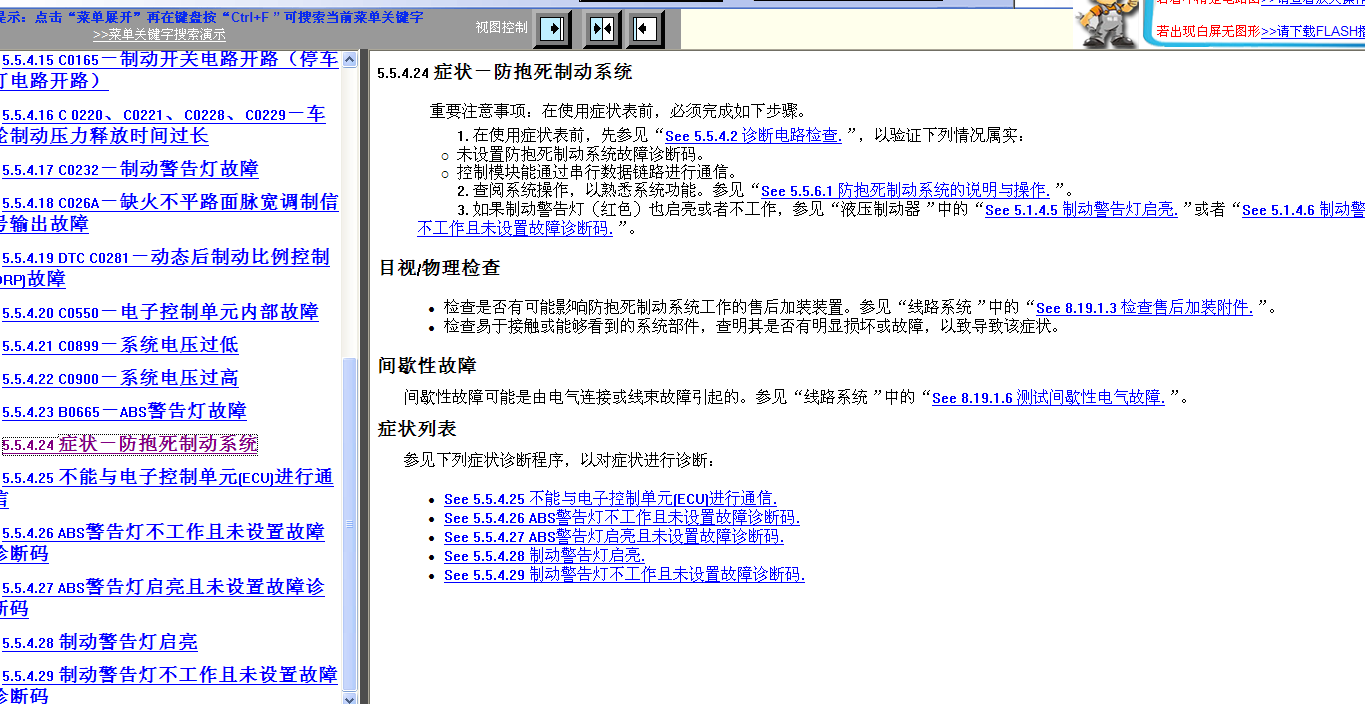This screenshot has height=704, width=1365.
Task: Click the 重要注意事项 paragraph
Action: (x=618, y=110)
